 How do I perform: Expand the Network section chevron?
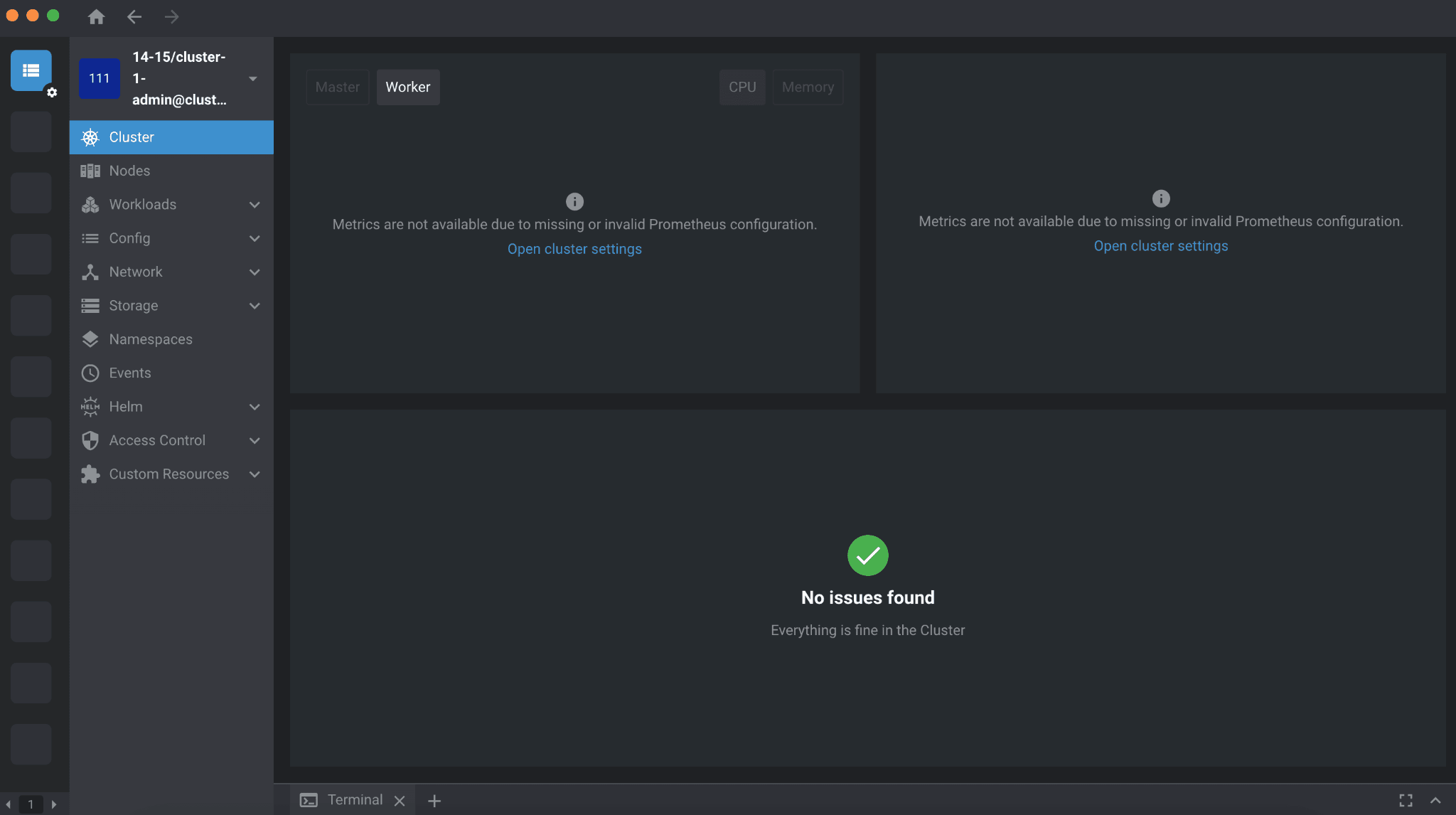pos(255,272)
